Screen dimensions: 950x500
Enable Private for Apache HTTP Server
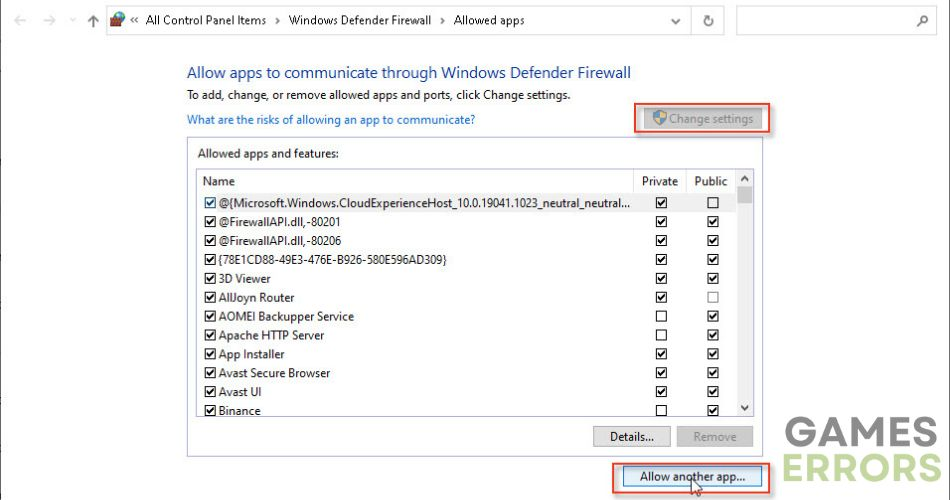pos(661,335)
